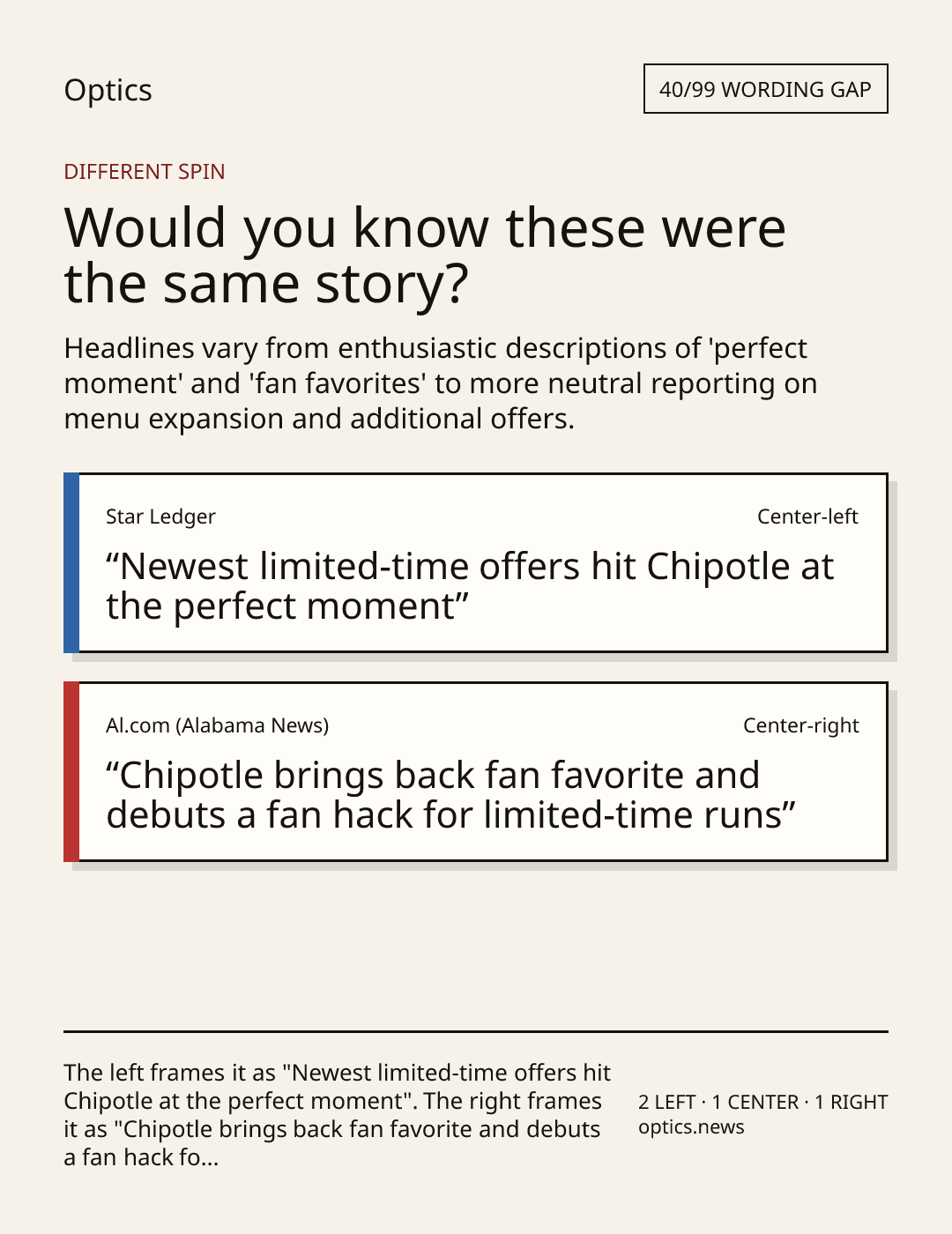This screenshot has height=1234, width=952.
Task: Click the blue bar on Star Ledger card
Action: (71, 563)
